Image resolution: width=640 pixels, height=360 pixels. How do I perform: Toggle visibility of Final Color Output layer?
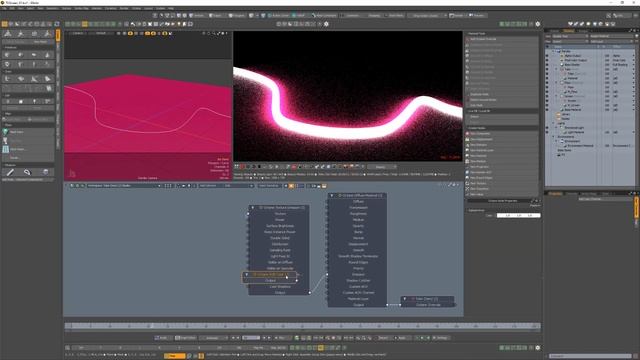pos(547,60)
